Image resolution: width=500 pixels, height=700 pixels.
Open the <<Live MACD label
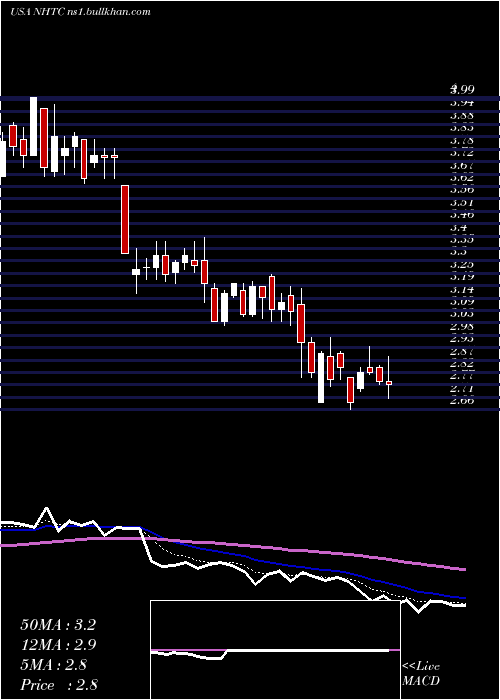pyautogui.click(x=421, y=674)
